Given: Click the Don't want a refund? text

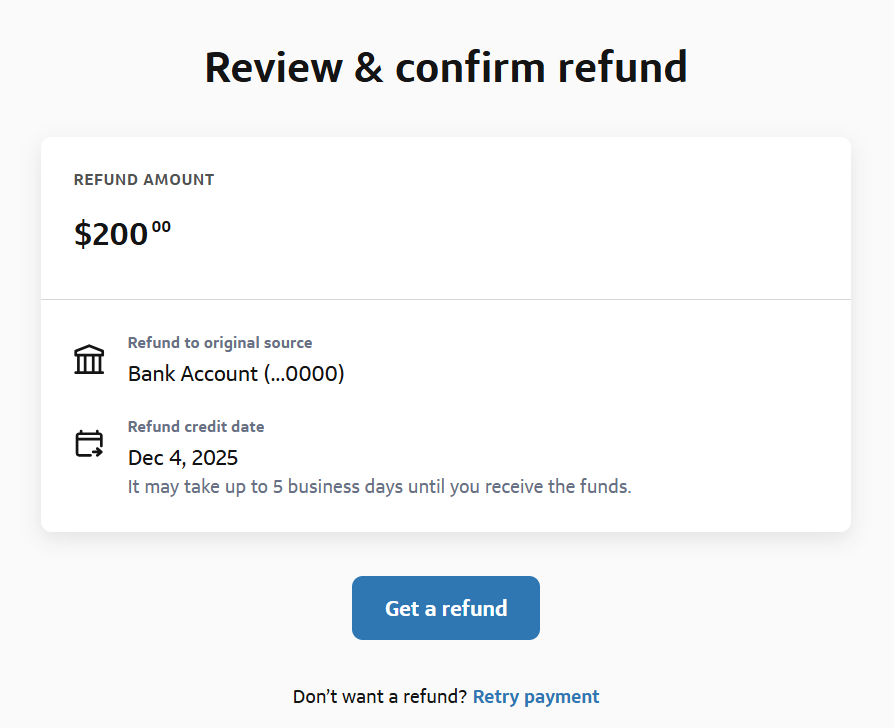Looking at the screenshot, I should 379,697.
